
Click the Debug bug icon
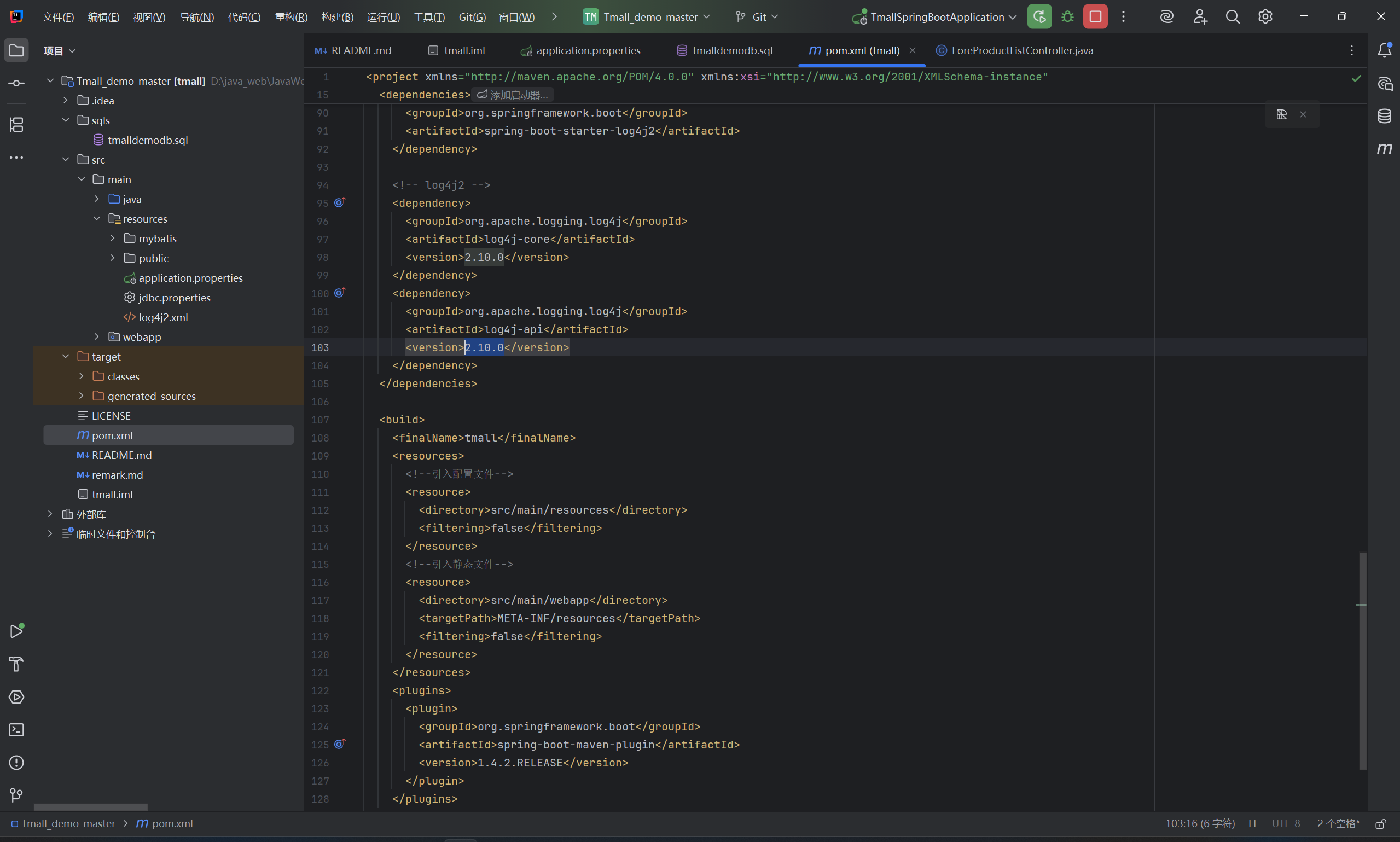(1067, 16)
